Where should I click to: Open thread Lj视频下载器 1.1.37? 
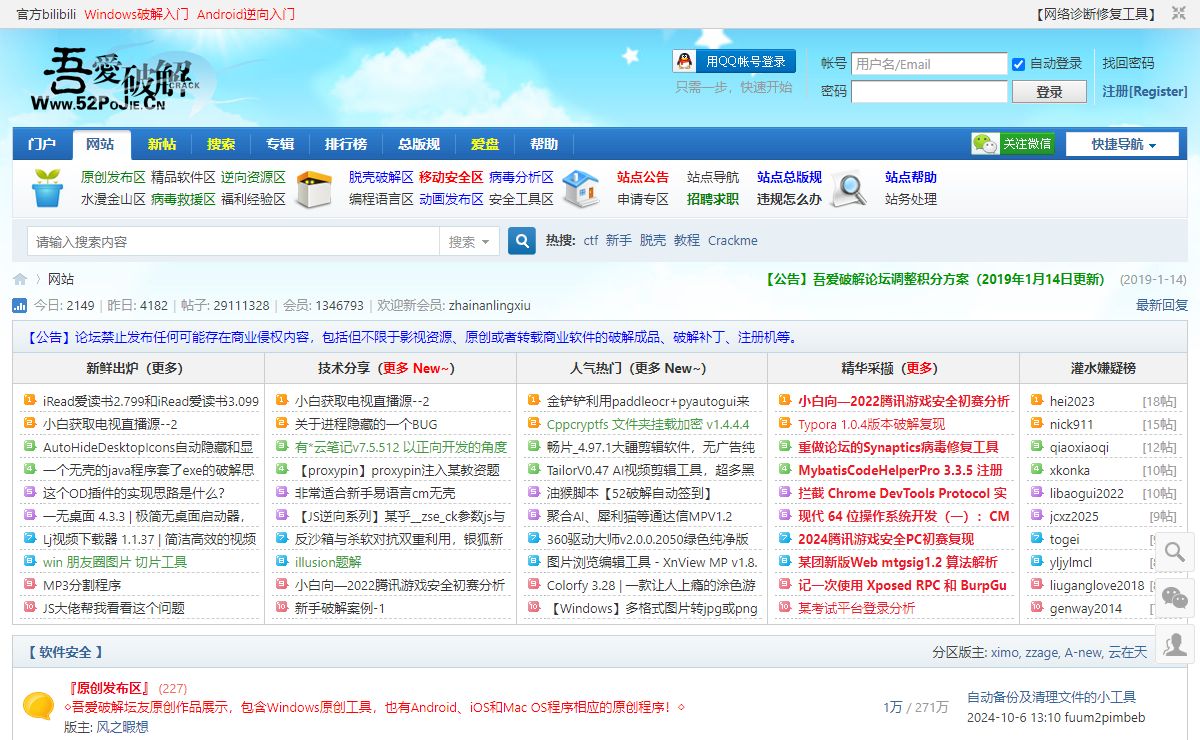[x=149, y=539]
